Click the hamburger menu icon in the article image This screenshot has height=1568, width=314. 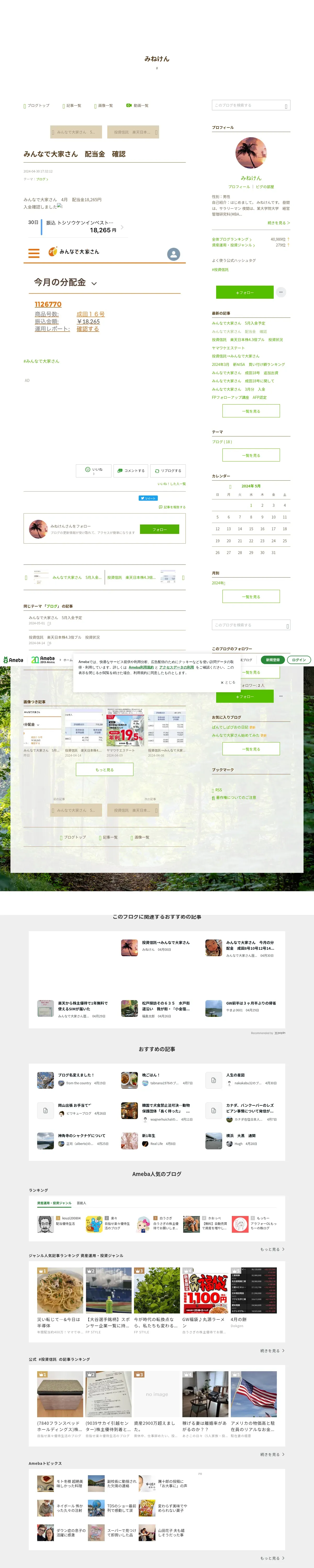(34, 253)
